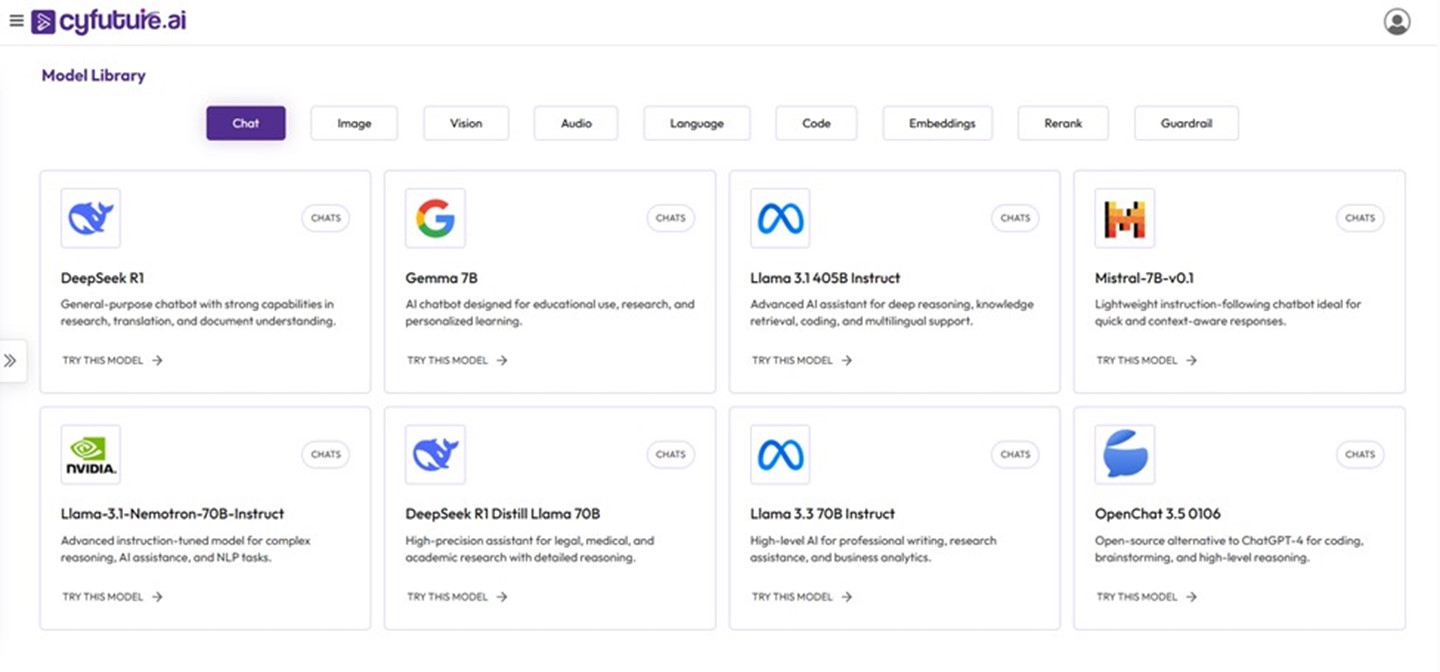
Task: Open the DeepSeek R1 Distill Llama 70B title
Action: click(x=502, y=514)
